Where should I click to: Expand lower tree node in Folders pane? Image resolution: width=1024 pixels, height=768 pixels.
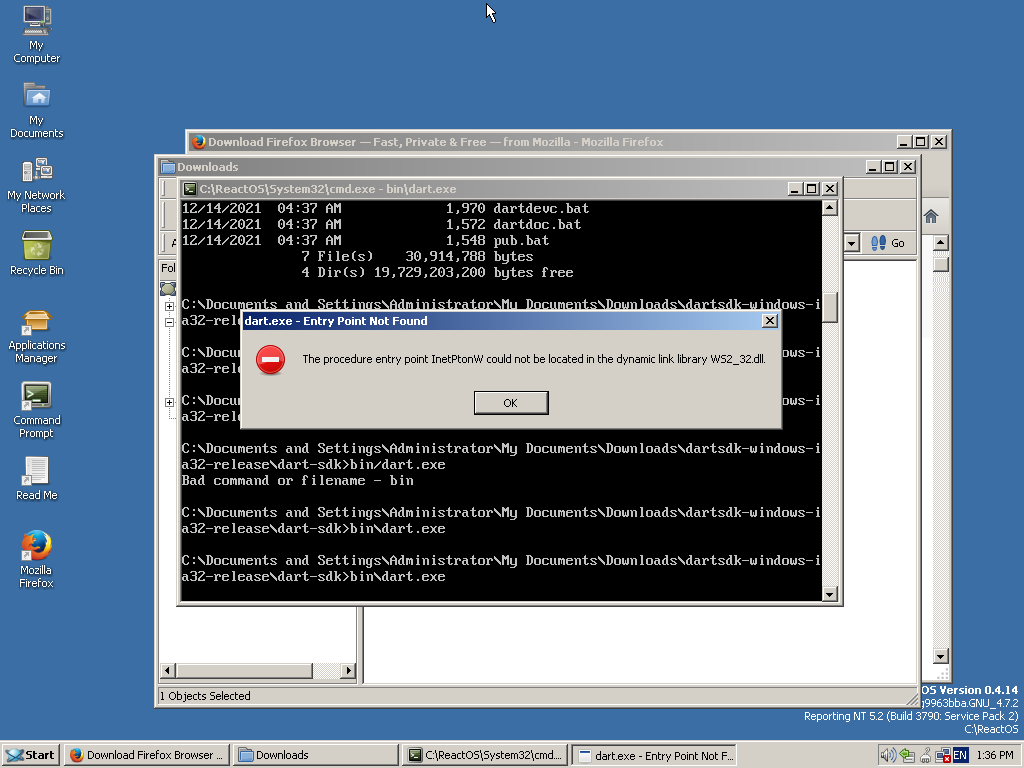pyautogui.click(x=169, y=402)
